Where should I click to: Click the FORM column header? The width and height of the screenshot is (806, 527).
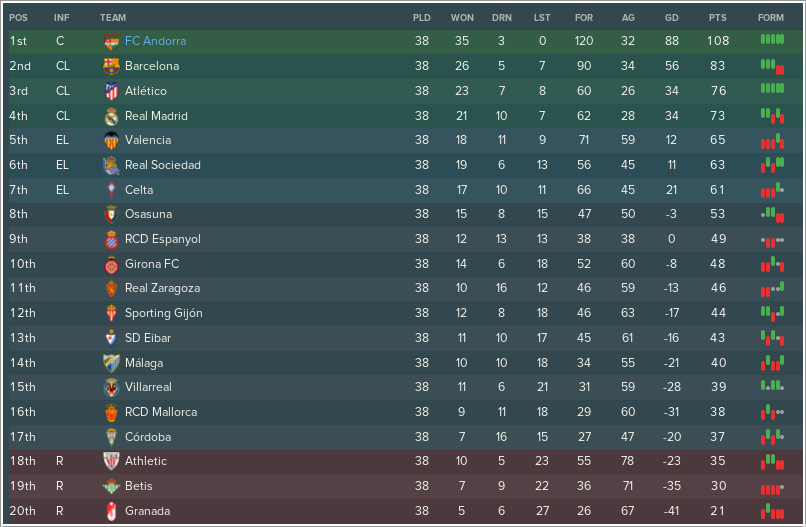tap(771, 17)
